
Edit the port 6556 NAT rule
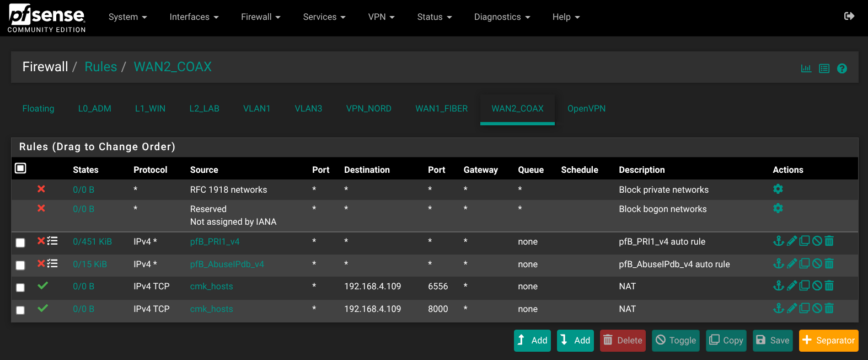pos(792,286)
